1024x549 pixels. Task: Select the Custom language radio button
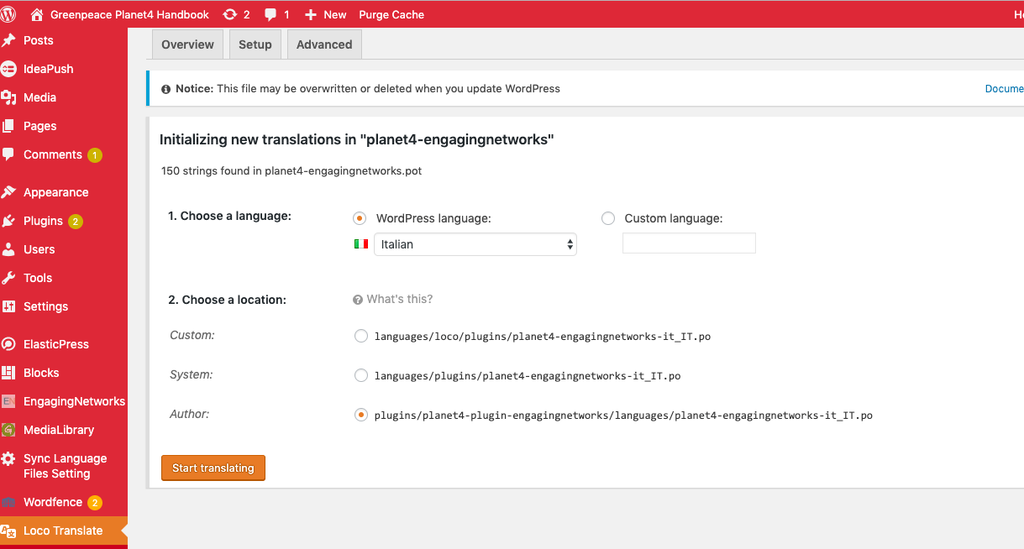608,218
